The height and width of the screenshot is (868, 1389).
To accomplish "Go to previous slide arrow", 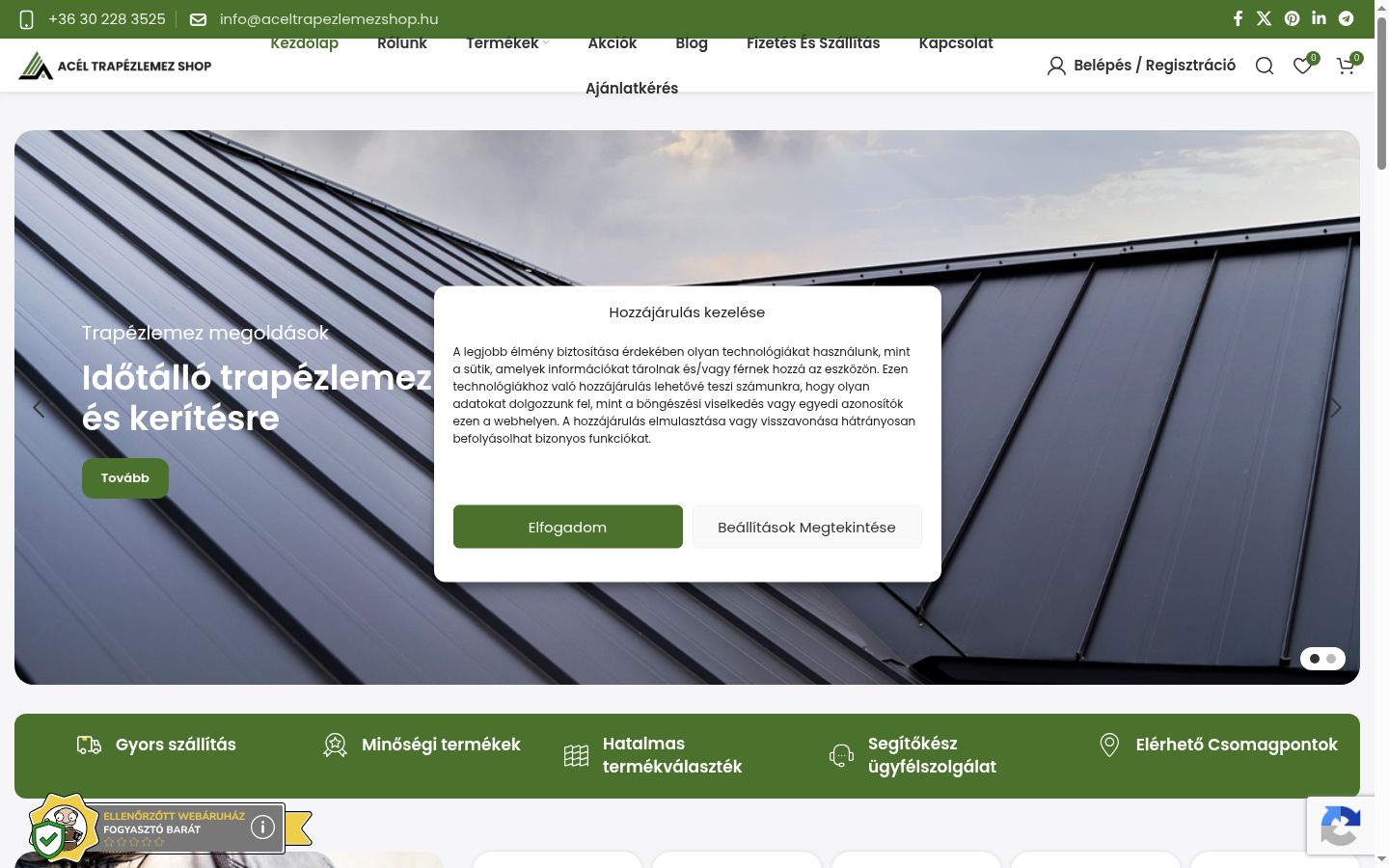I will pos(39,408).
